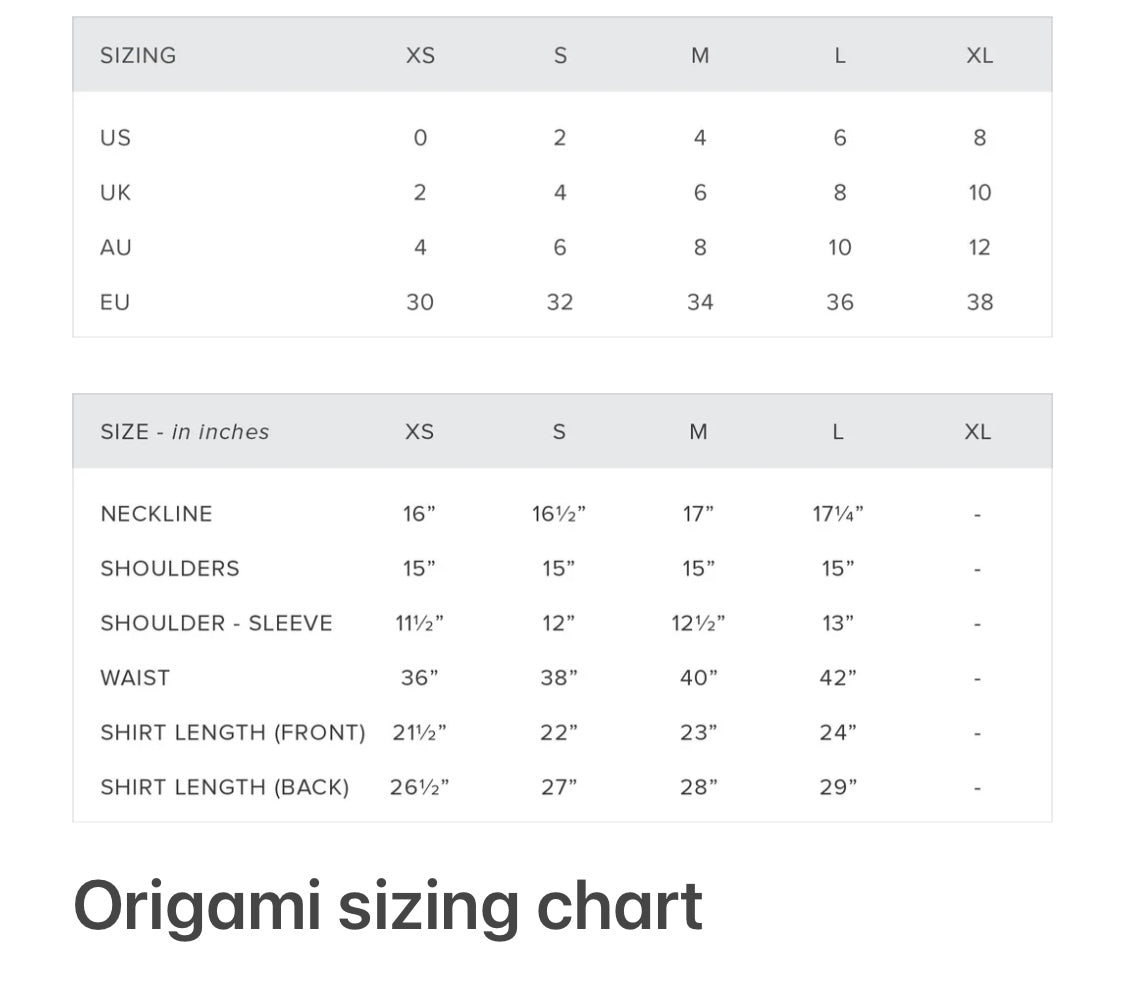Click the EU size 38 value
Screen dimensions: 1125x983
pos(980,302)
